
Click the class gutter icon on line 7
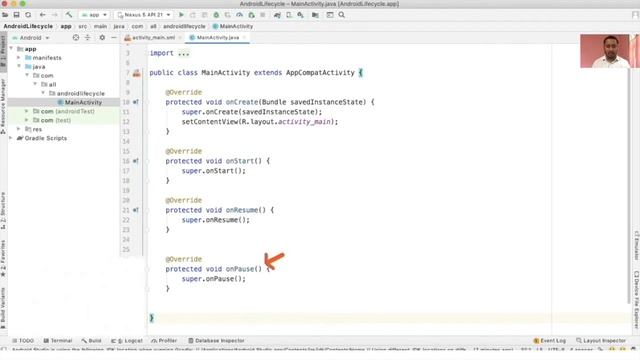click(x=136, y=73)
